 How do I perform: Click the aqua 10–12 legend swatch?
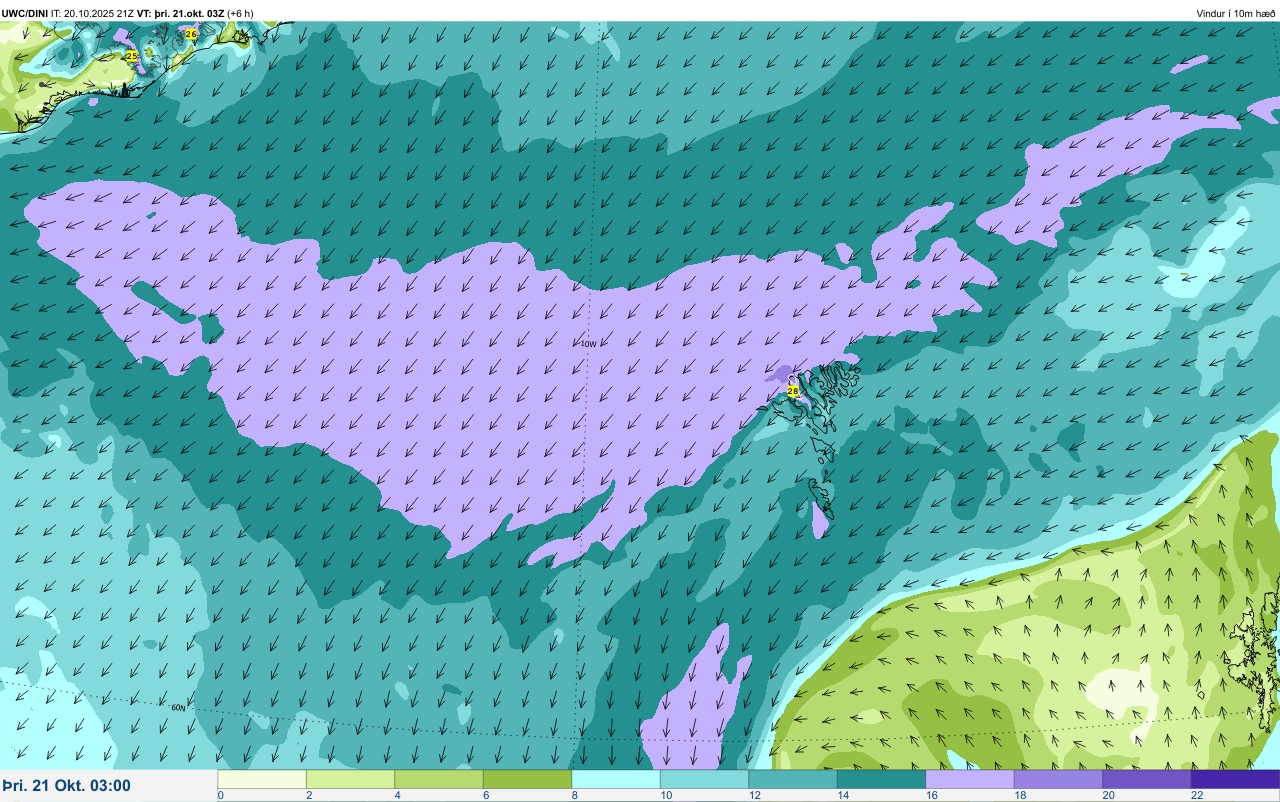click(x=704, y=779)
